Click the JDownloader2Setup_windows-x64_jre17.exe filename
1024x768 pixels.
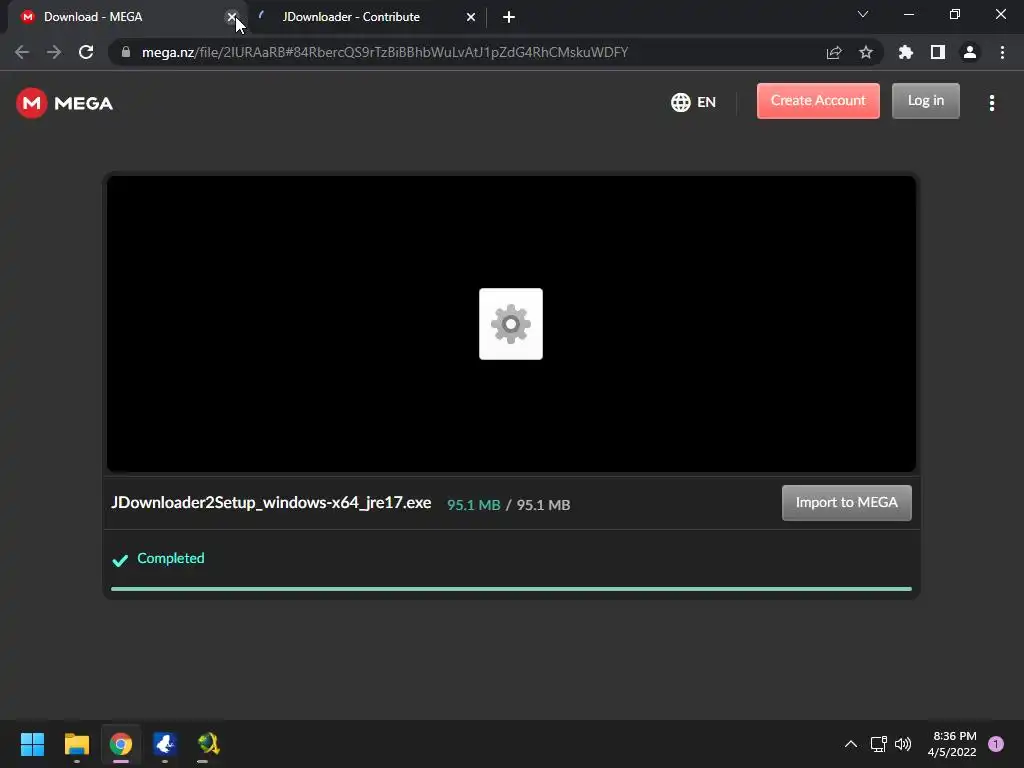point(271,503)
